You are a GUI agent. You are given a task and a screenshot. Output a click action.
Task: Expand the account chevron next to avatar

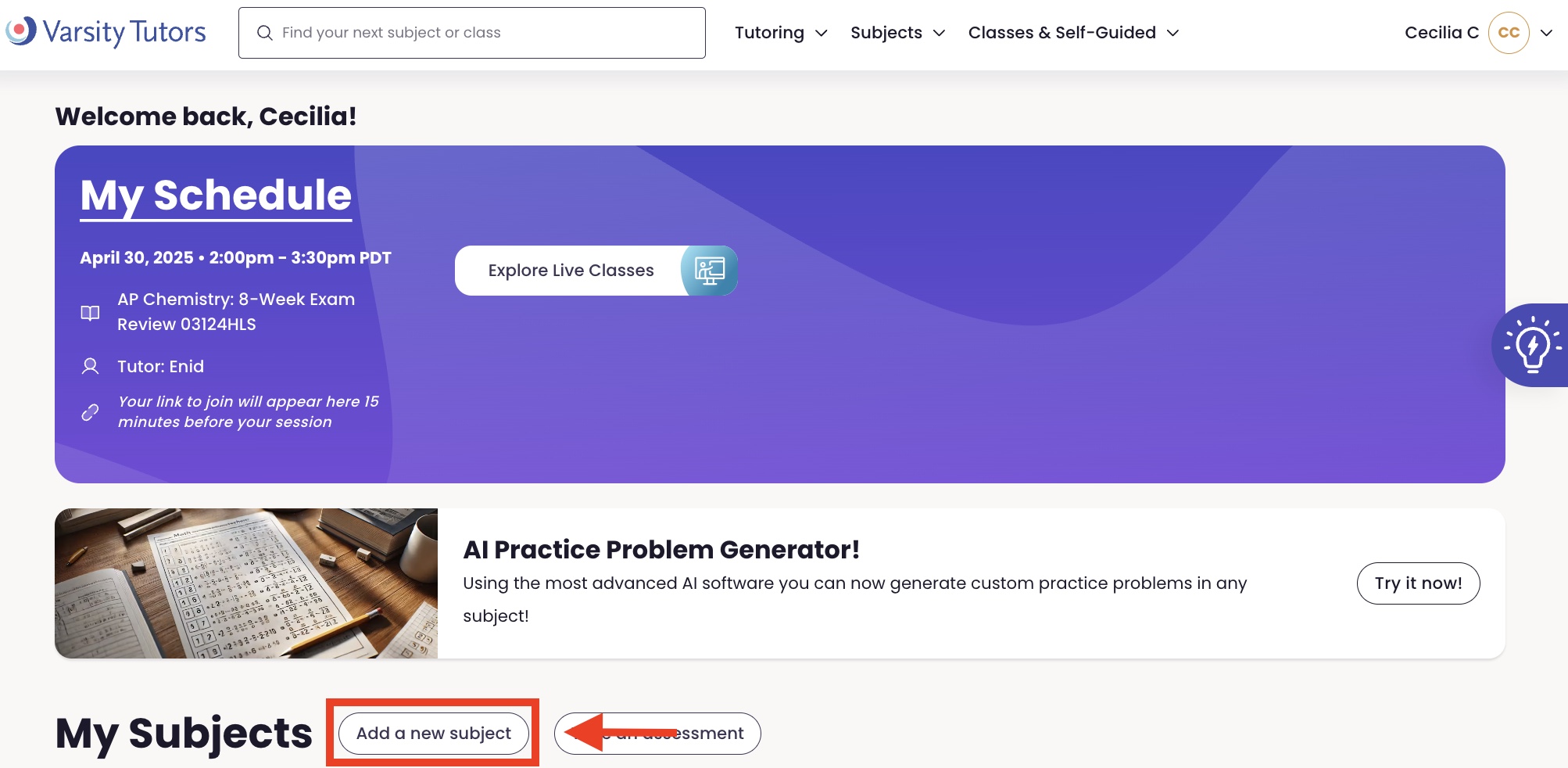(x=1546, y=33)
